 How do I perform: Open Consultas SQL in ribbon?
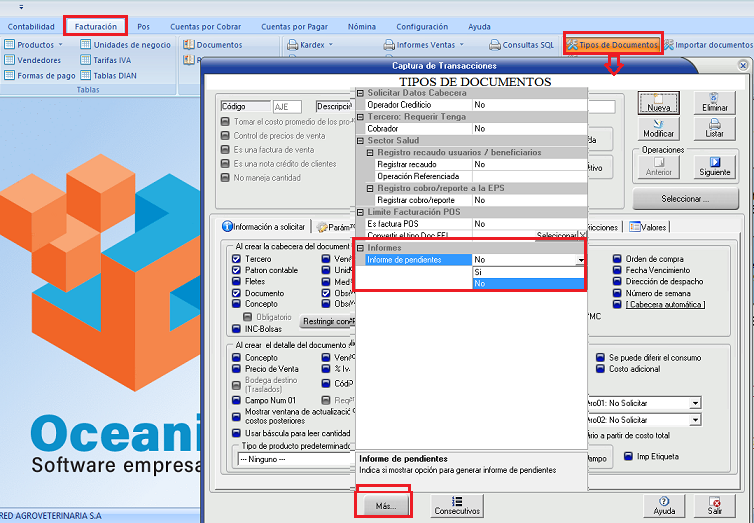(x=520, y=45)
